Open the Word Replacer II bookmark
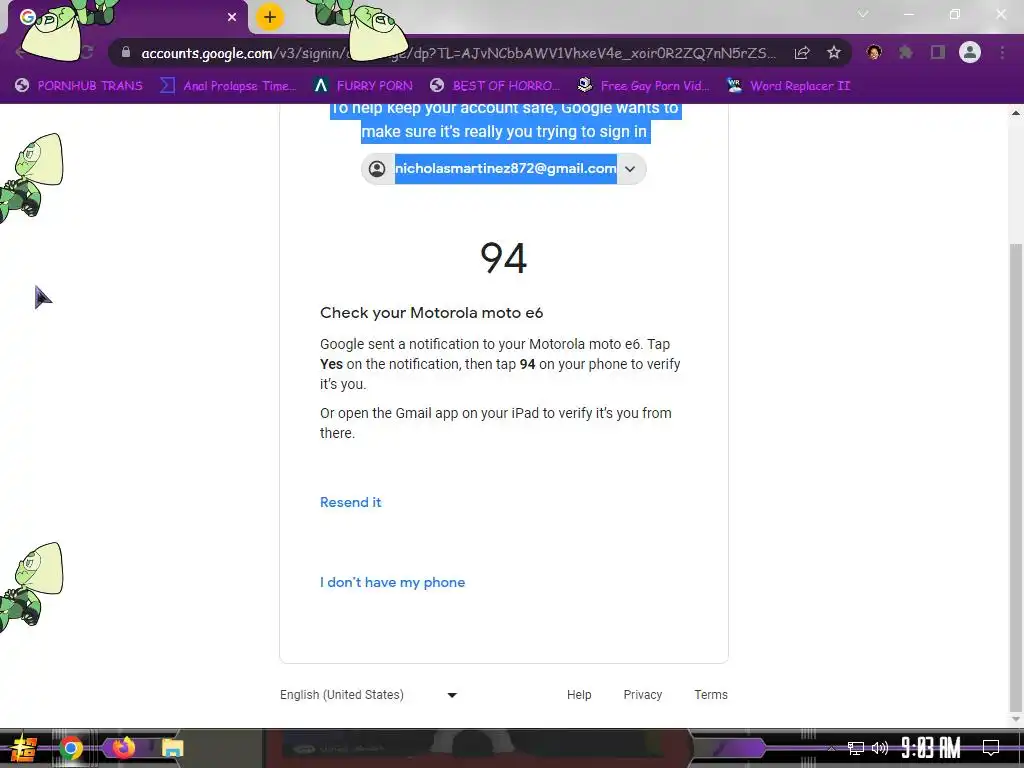This screenshot has width=1024, height=768. [789, 86]
